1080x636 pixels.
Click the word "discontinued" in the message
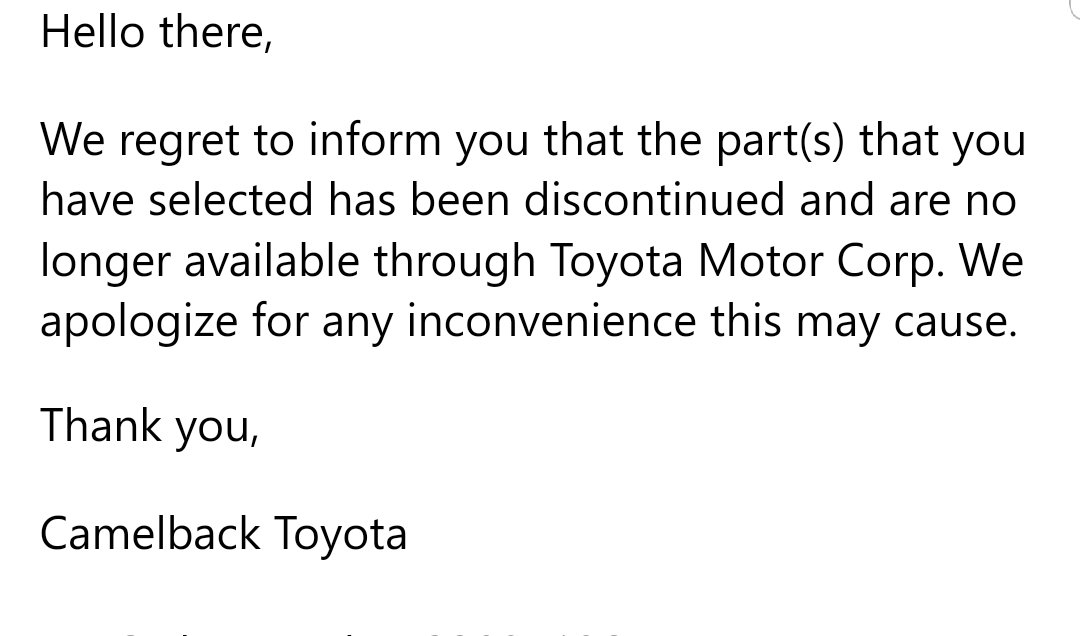point(654,201)
